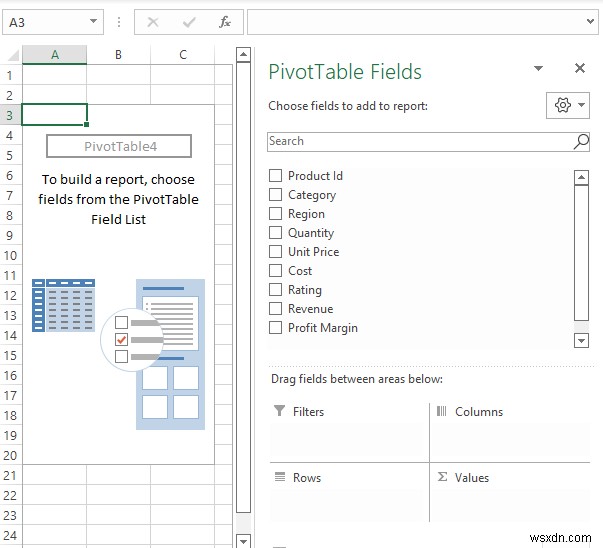Check the Cost field
Screen dimensions: 603x548
click(x=275, y=270)
